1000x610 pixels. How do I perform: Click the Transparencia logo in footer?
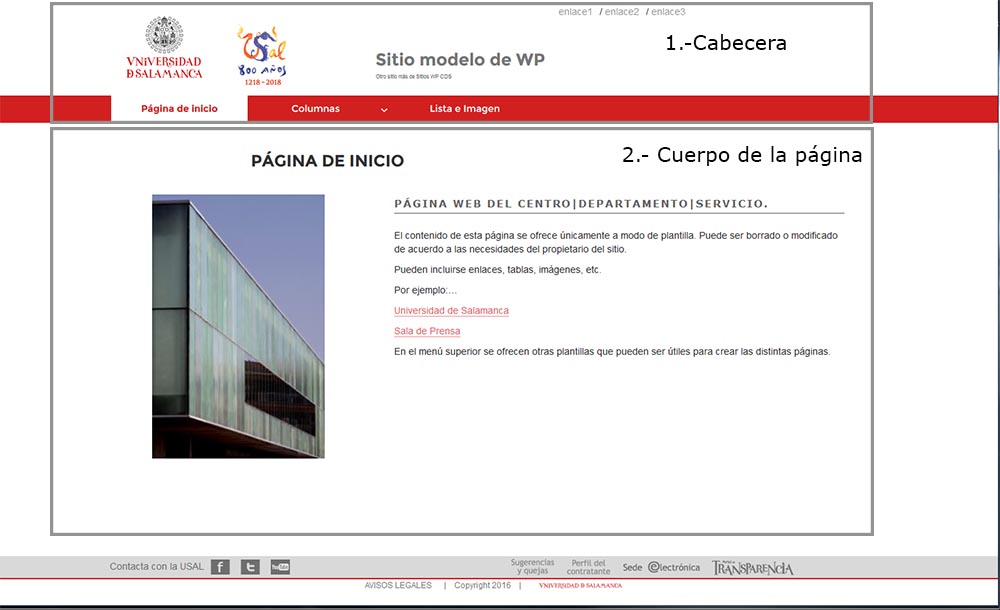tap(752, 568)
